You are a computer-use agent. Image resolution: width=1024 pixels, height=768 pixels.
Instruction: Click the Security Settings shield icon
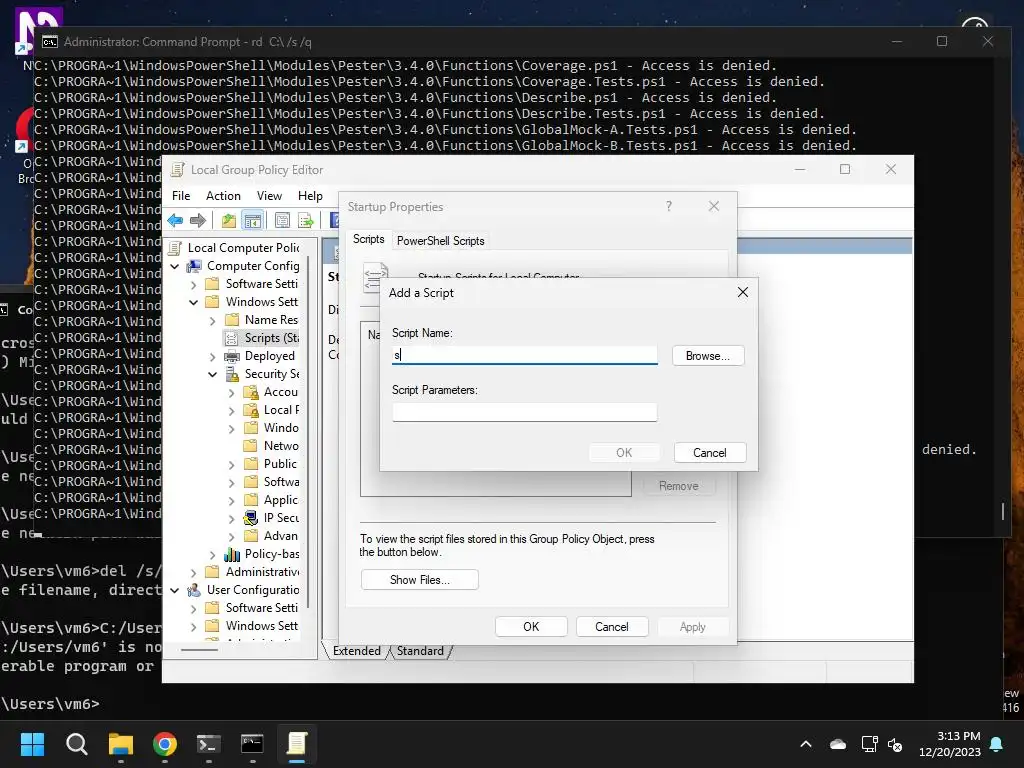coord(232,374)
